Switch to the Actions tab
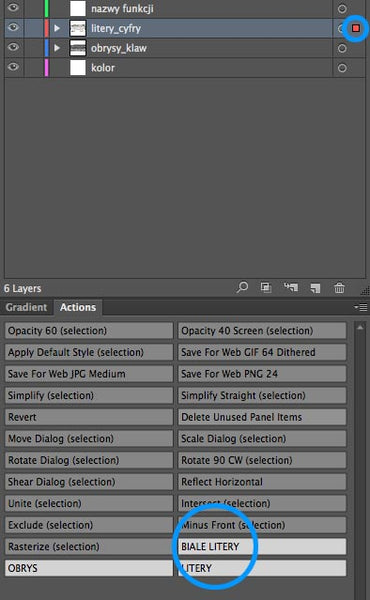Image resolution: width=370 pixels, height=600 pixels. (x=78, y=307)
